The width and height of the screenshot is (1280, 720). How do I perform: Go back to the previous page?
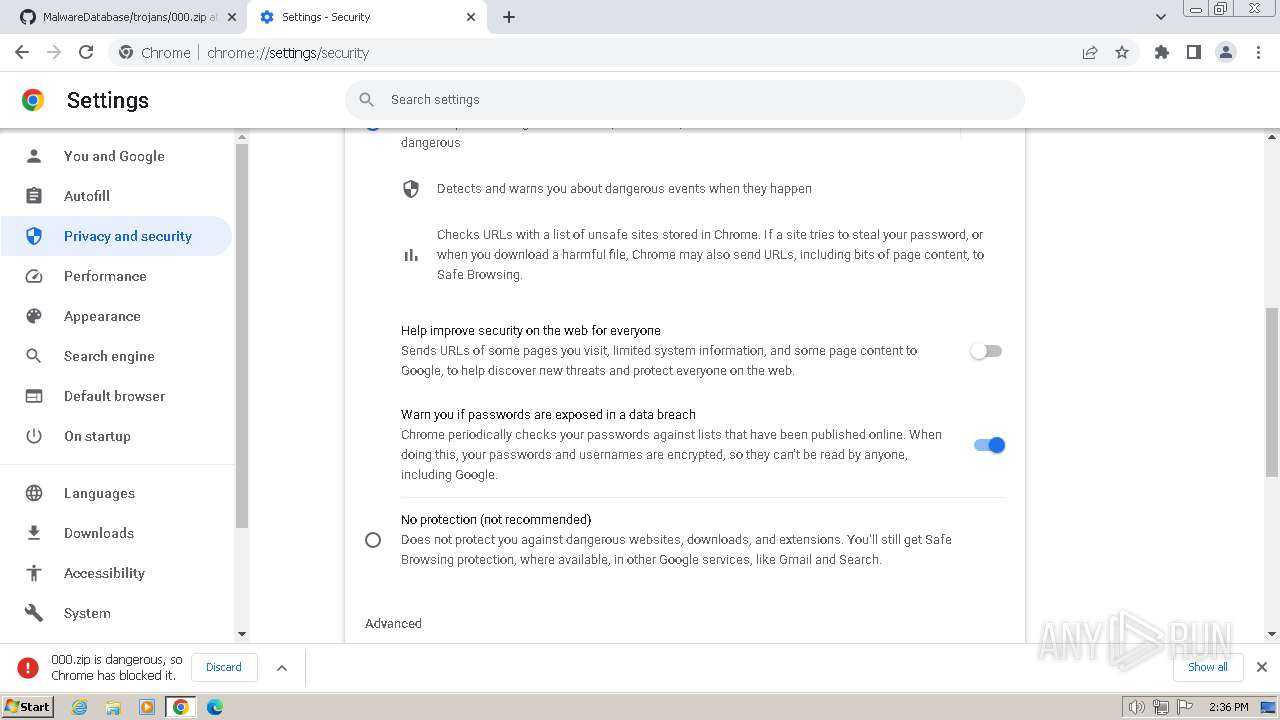click(22, 52)
